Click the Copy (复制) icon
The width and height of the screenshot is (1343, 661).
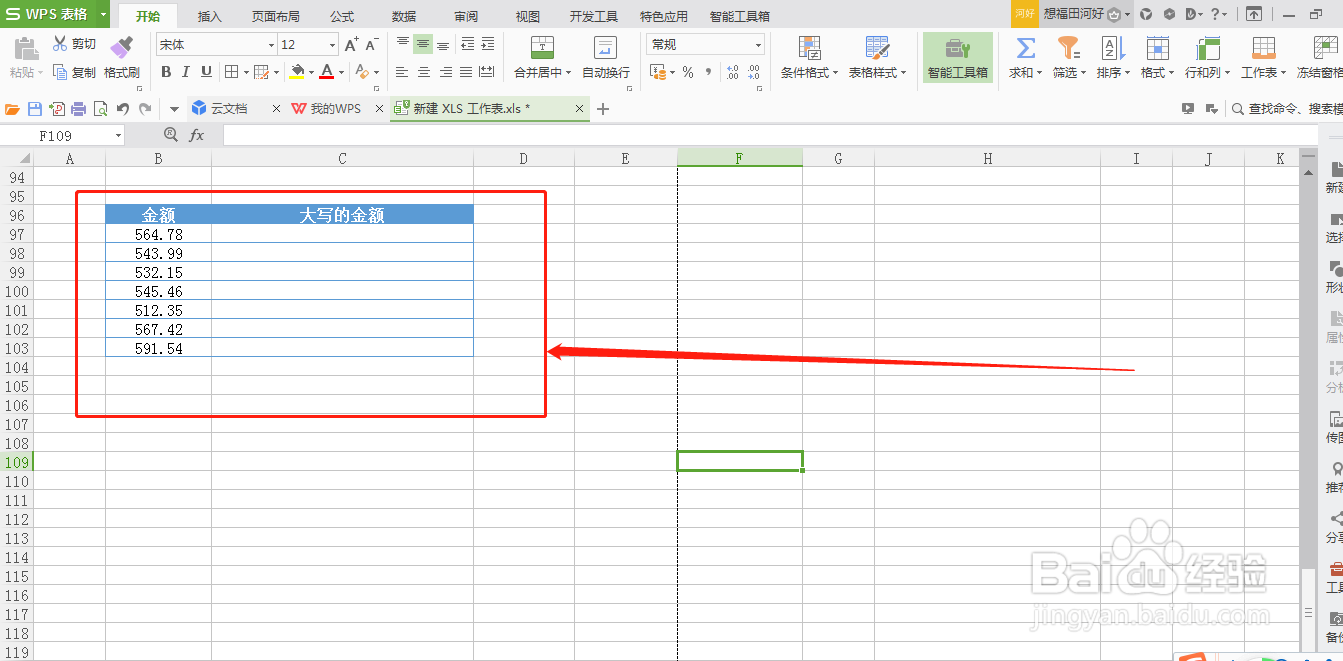coord(60,72)
